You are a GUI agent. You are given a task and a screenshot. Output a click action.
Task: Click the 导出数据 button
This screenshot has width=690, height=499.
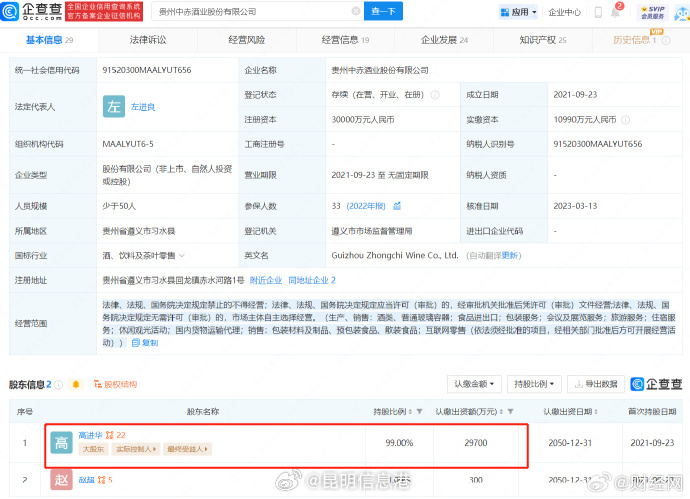[596, 384]
